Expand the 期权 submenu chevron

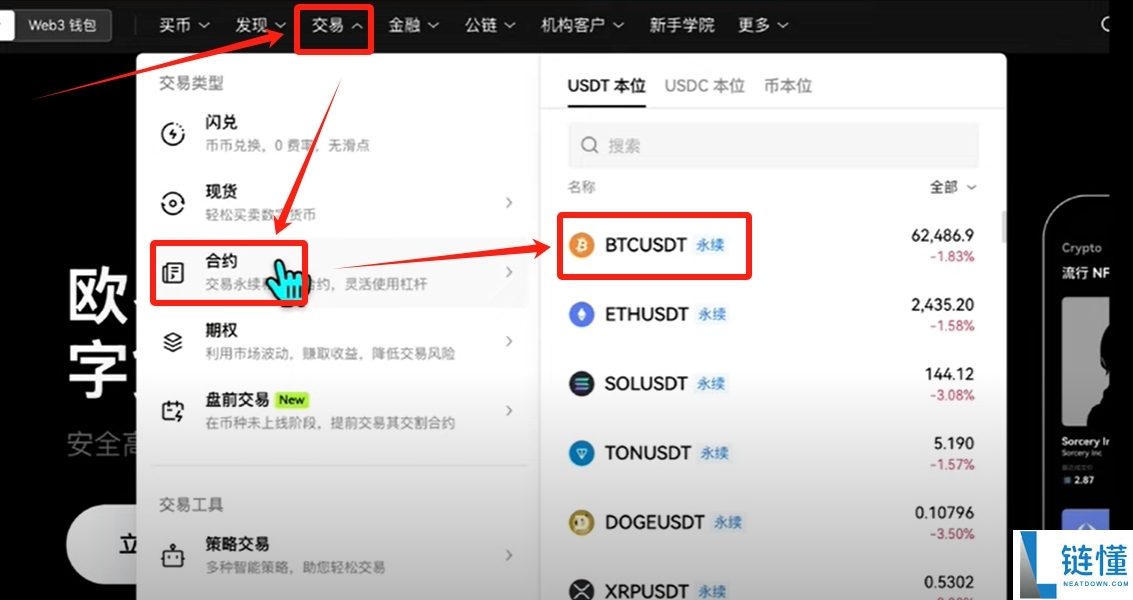509,341
